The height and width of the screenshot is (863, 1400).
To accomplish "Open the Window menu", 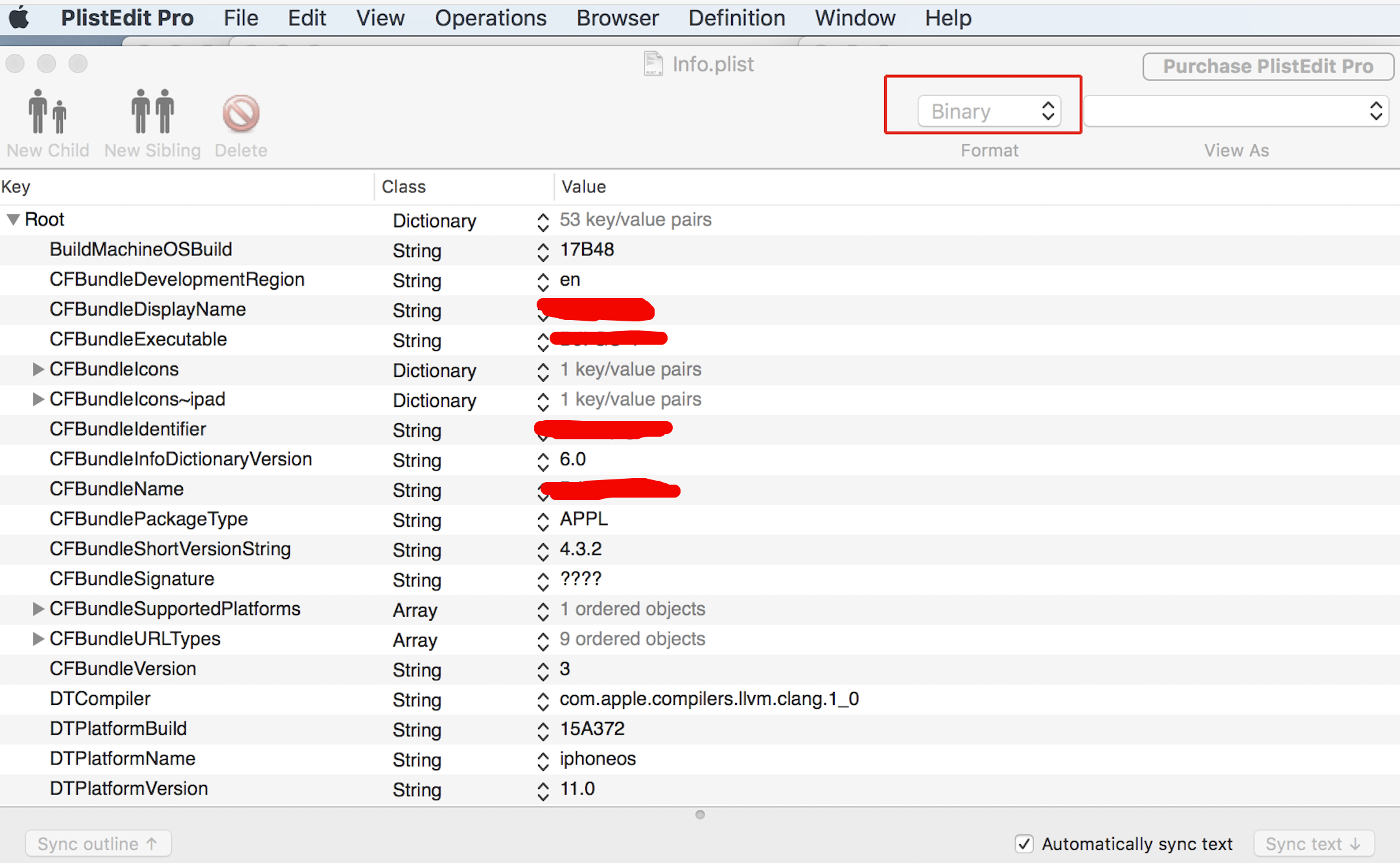I will point(855,17).
